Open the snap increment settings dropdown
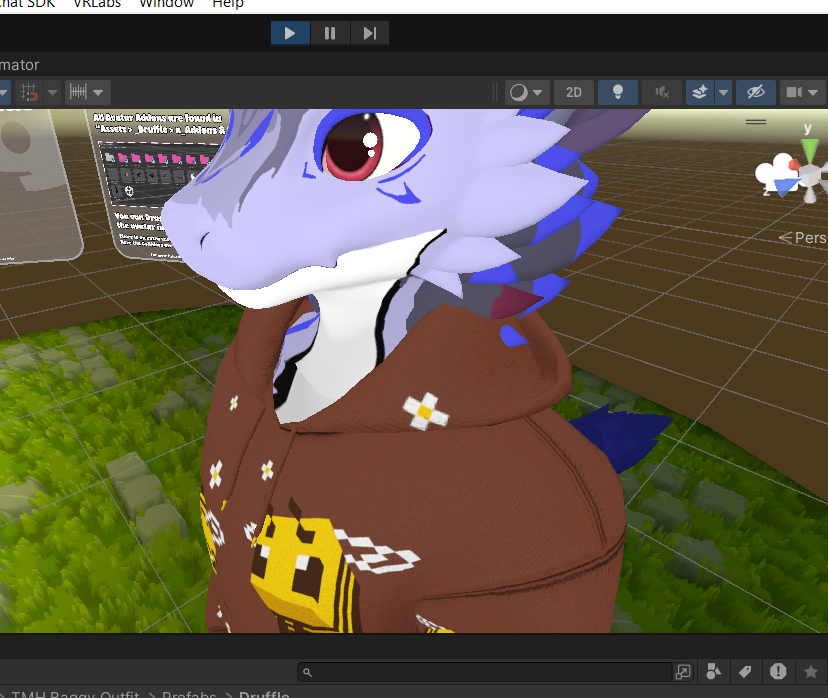The width and height of the screenshot is (828, 698). coord(98,92)
